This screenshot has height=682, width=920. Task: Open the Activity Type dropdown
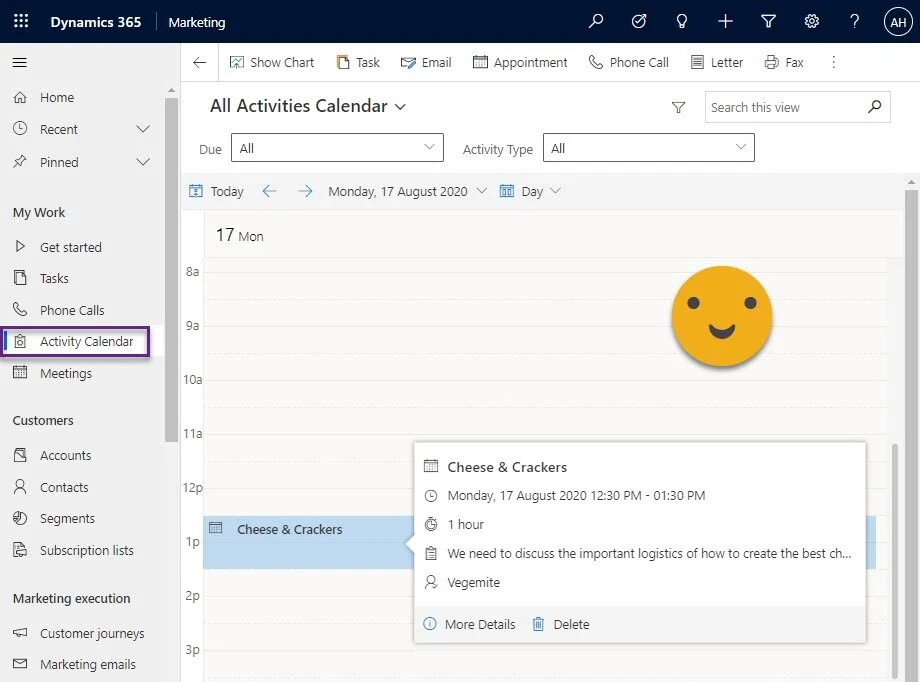[x=648, y=147]
